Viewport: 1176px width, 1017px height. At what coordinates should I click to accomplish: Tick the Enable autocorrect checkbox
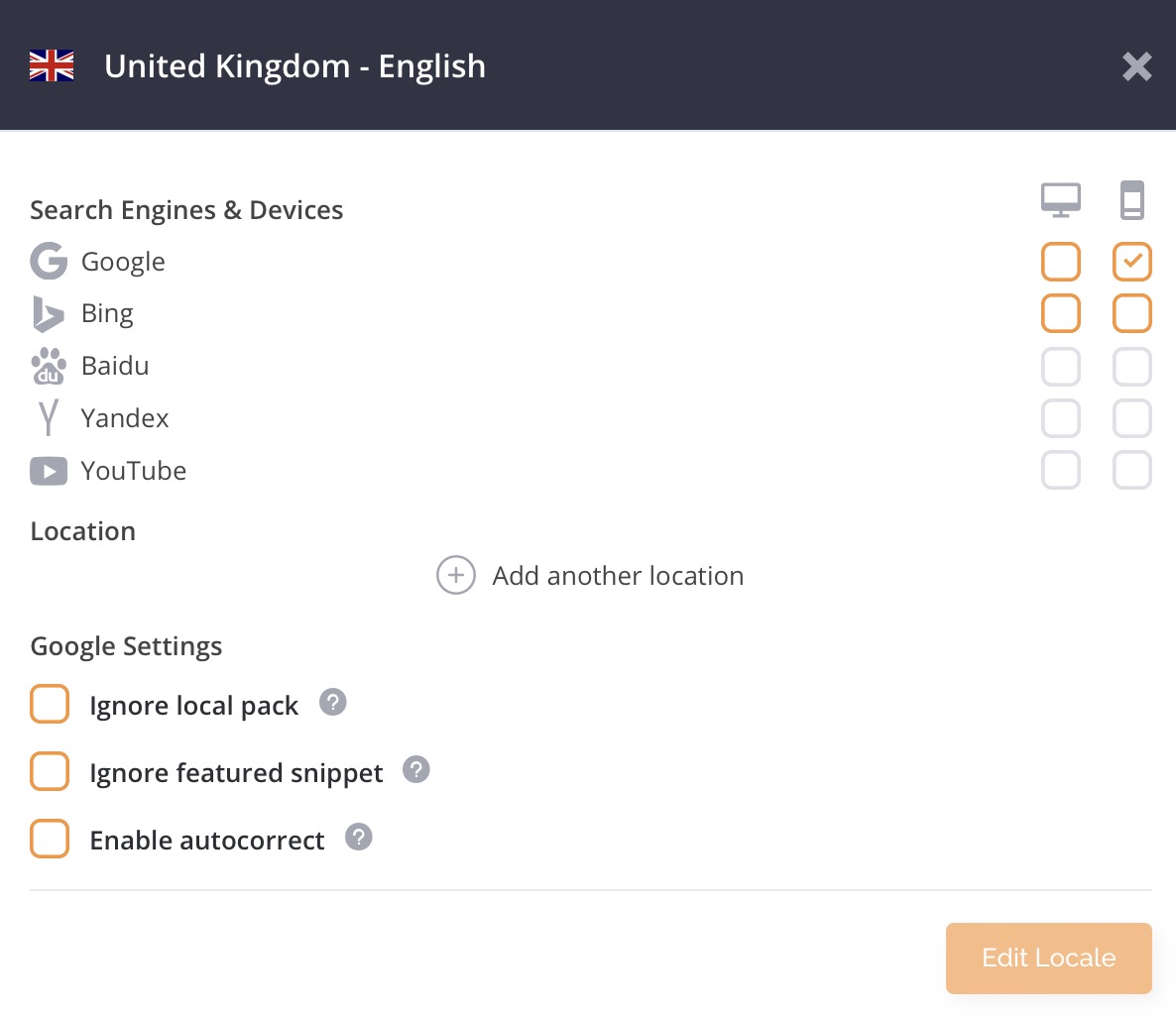pos(50,839)
